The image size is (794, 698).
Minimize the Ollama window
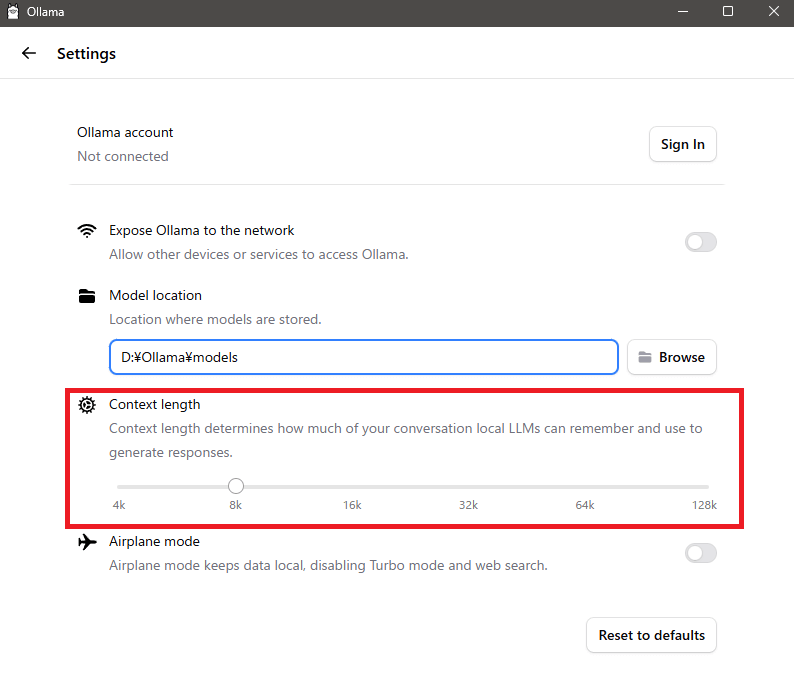pos(683,12)
